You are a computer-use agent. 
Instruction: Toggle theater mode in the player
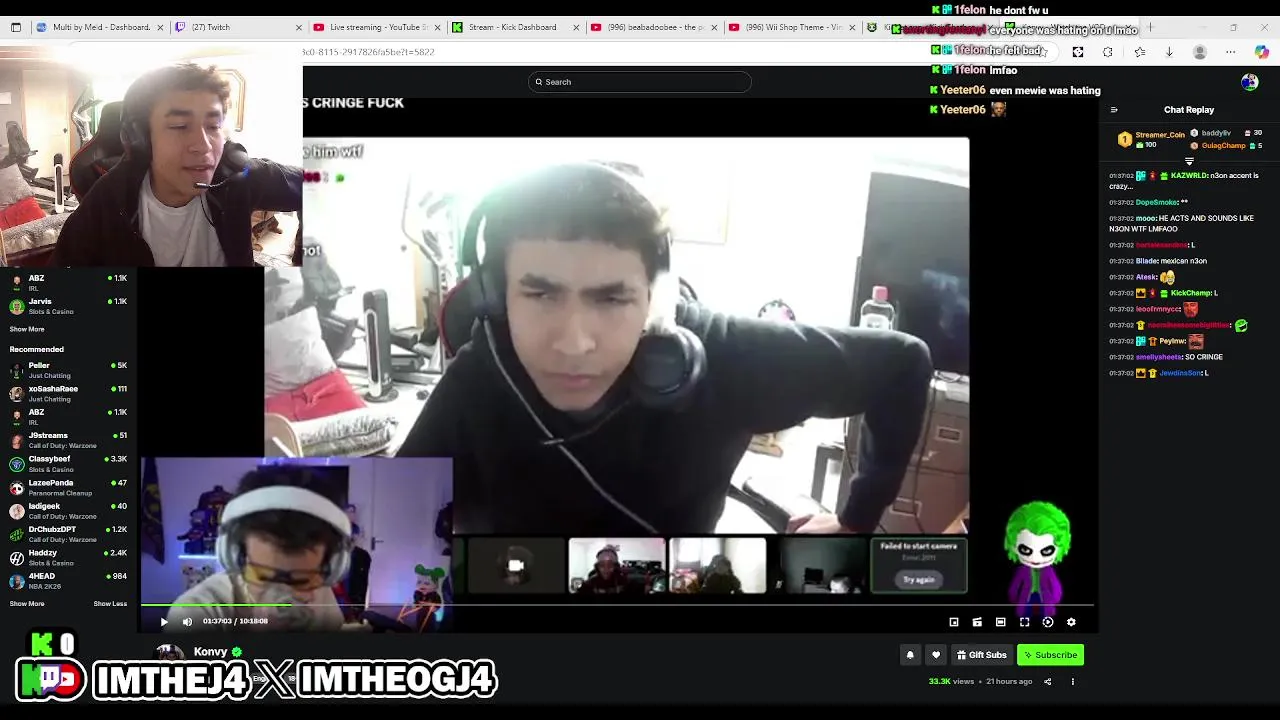(1000, 622)
